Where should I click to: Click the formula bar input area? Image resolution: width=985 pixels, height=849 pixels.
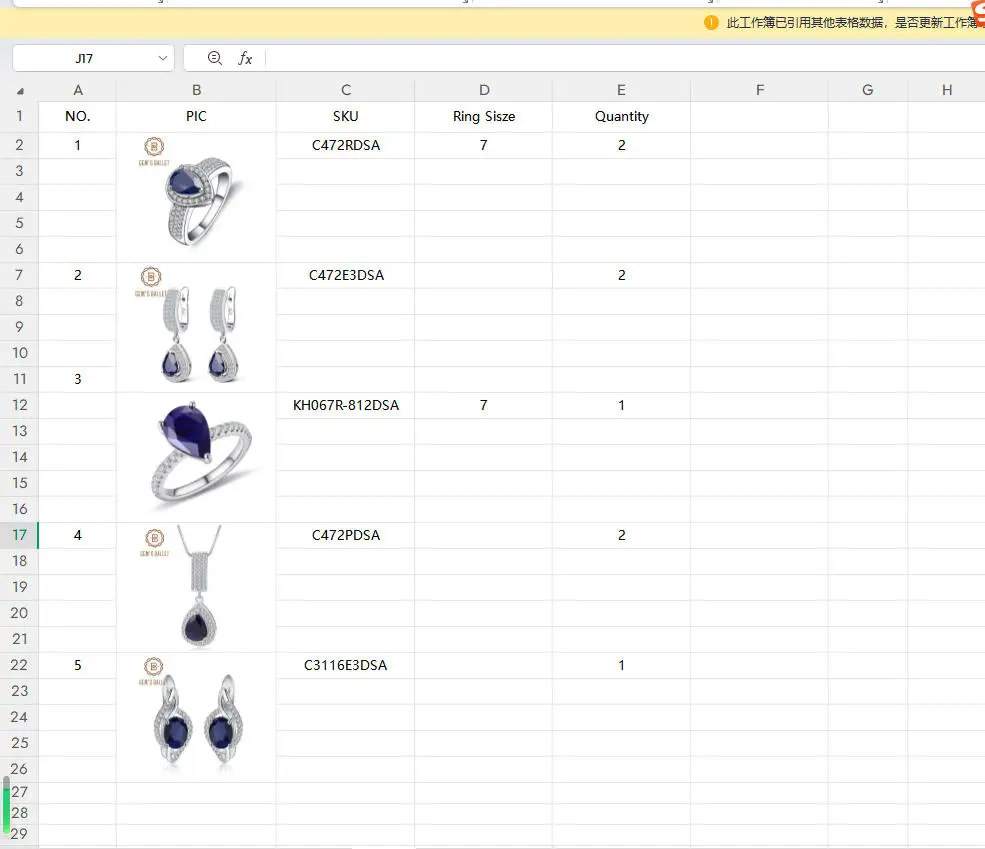click(x=624, y=58)
